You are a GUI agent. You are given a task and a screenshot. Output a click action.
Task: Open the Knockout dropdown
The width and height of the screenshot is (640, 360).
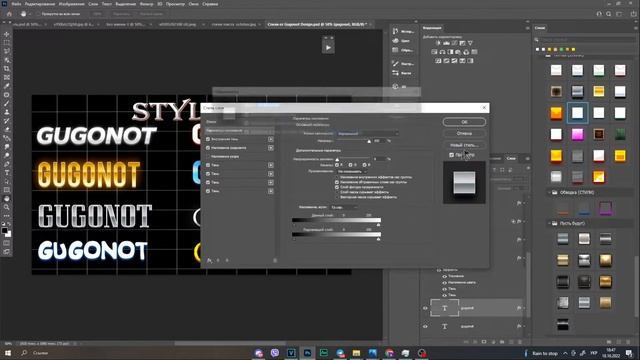(x=352, y=171)
